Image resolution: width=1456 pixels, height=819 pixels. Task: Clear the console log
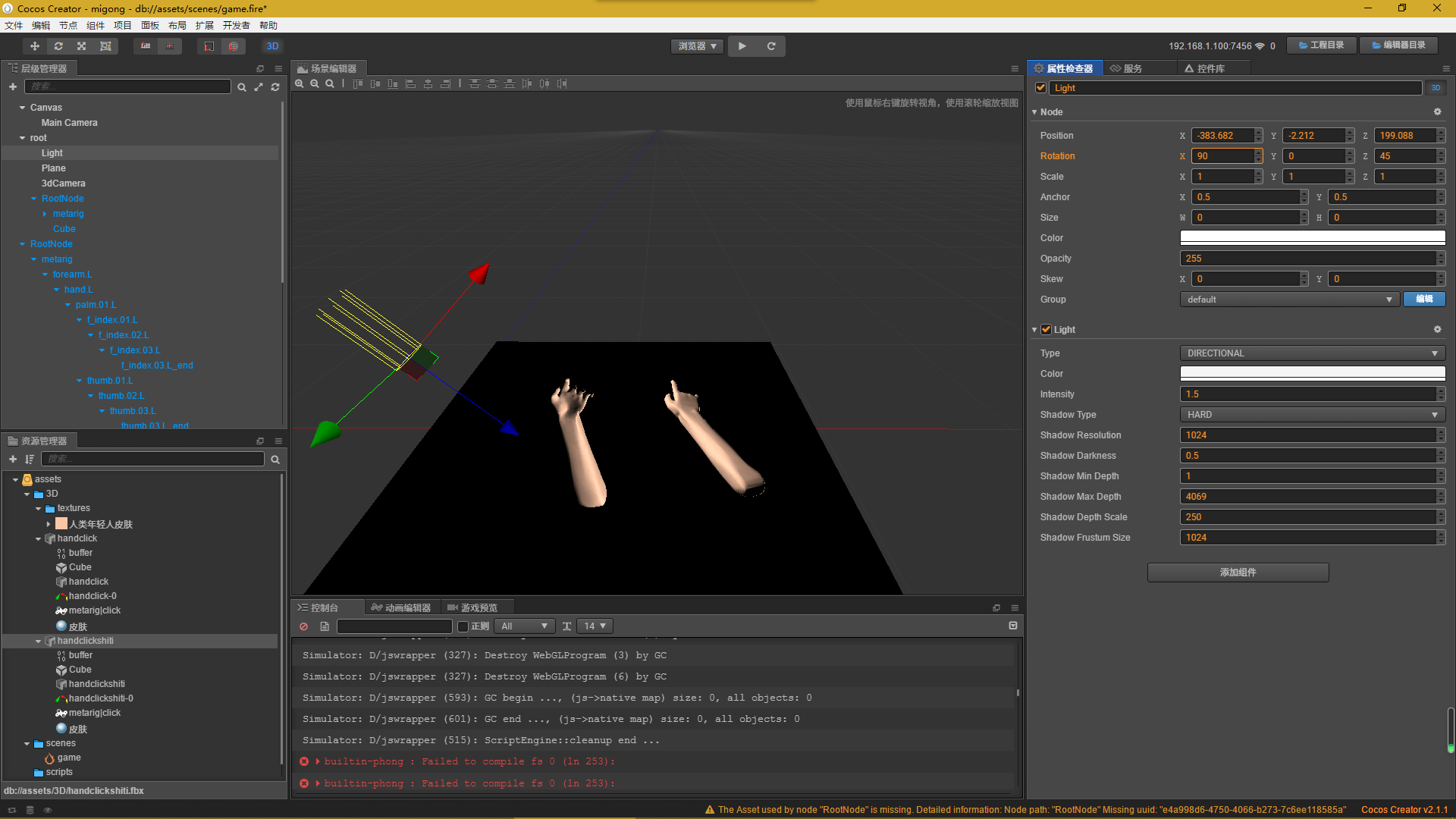[x=304, y=626]
